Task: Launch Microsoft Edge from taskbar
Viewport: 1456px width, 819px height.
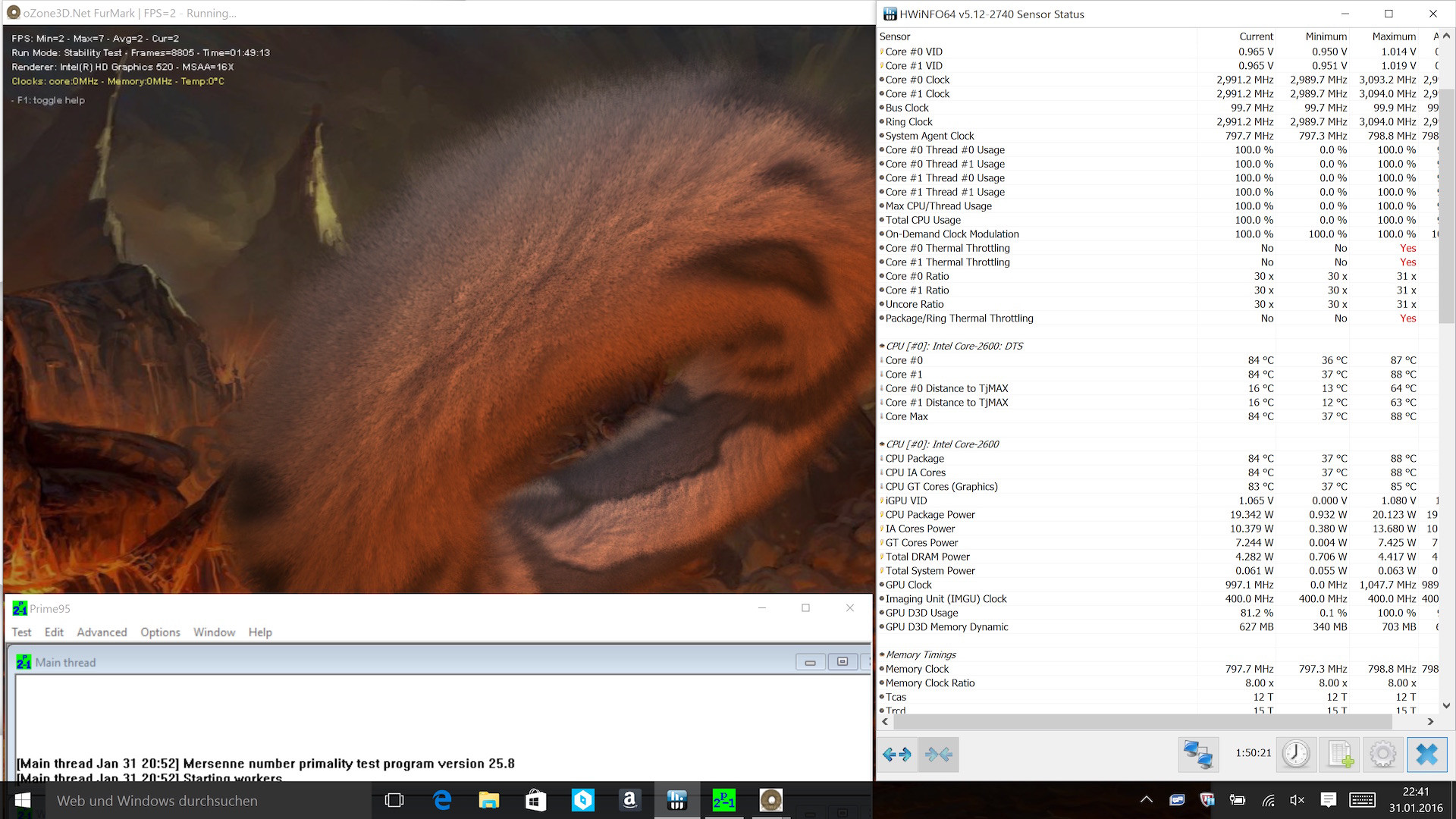Action: pos(441,800)
